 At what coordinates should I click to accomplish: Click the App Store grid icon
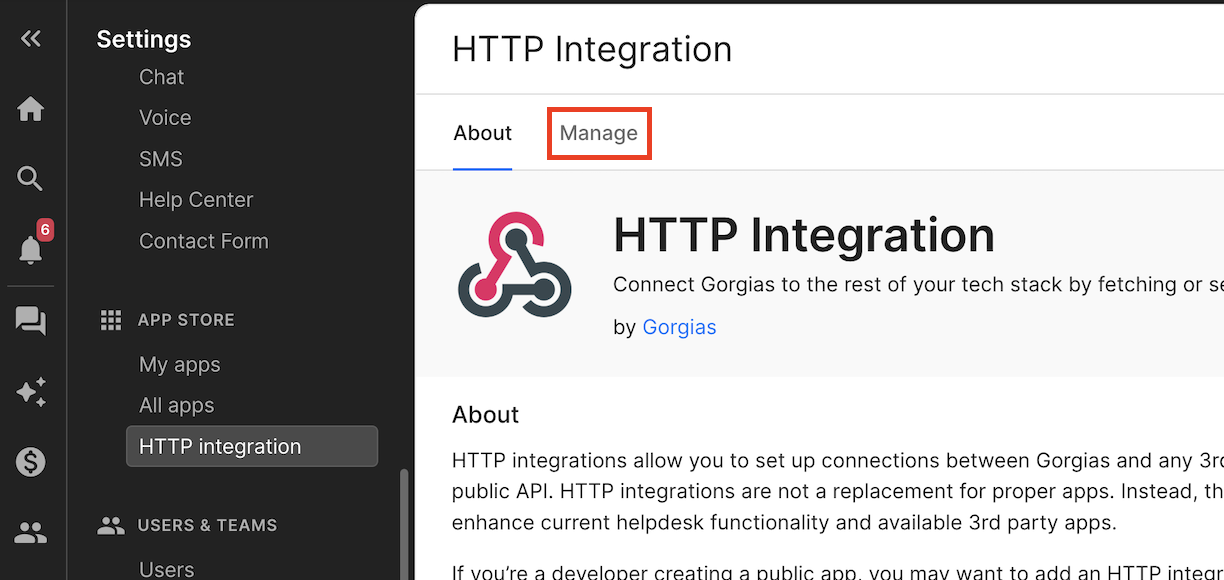click(111, 320)
